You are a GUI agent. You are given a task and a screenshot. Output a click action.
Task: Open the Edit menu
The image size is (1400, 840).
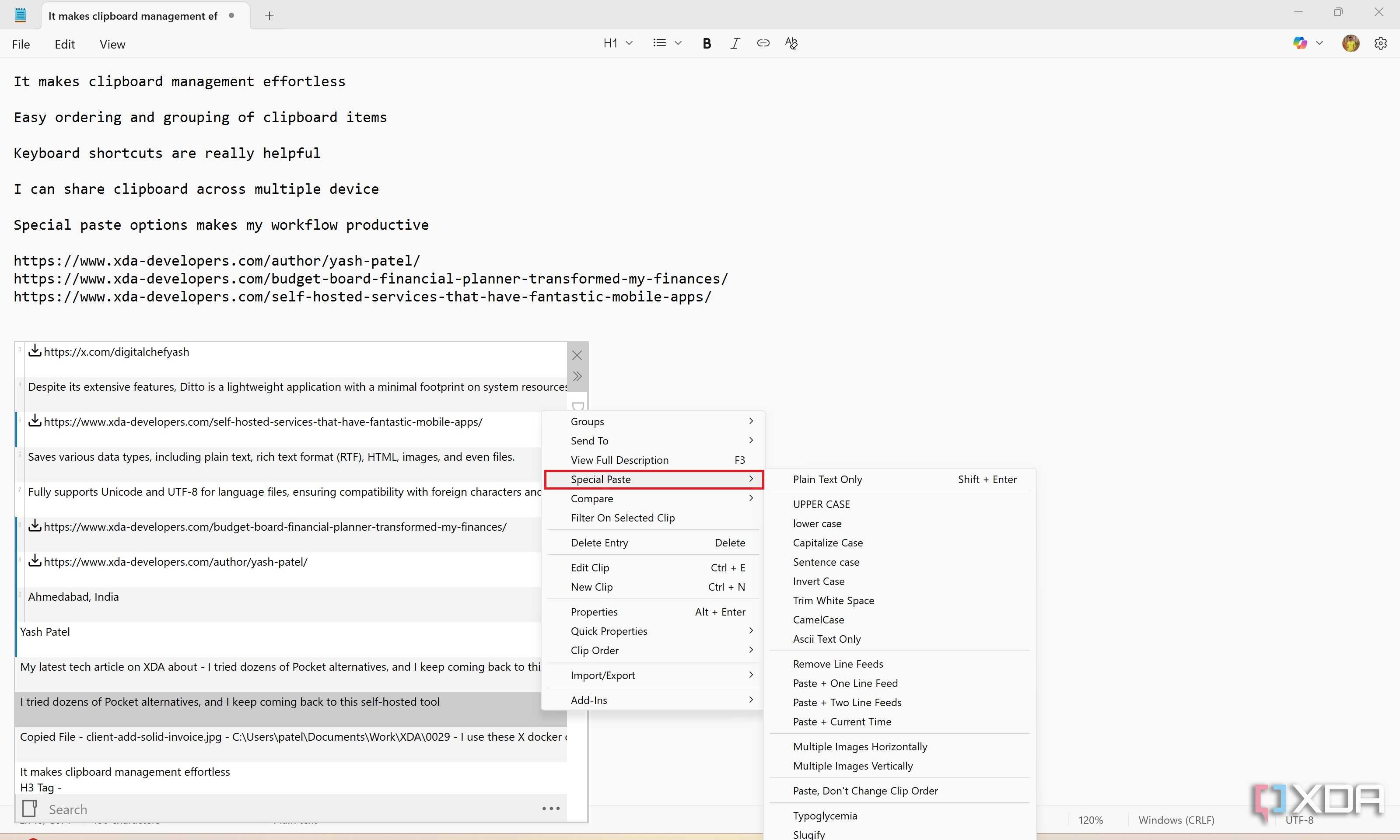tap(64, 44)
